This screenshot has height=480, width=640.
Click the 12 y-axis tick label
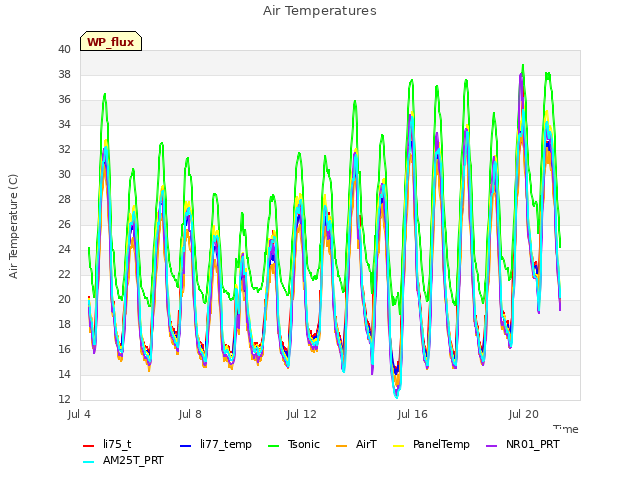64,399
